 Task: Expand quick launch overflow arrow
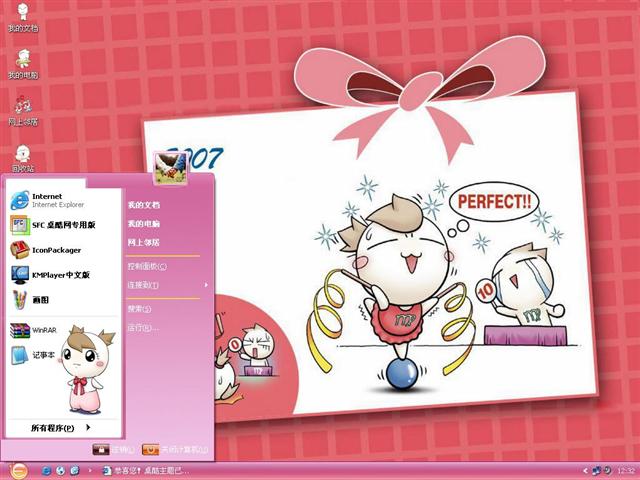coord(90,471)
